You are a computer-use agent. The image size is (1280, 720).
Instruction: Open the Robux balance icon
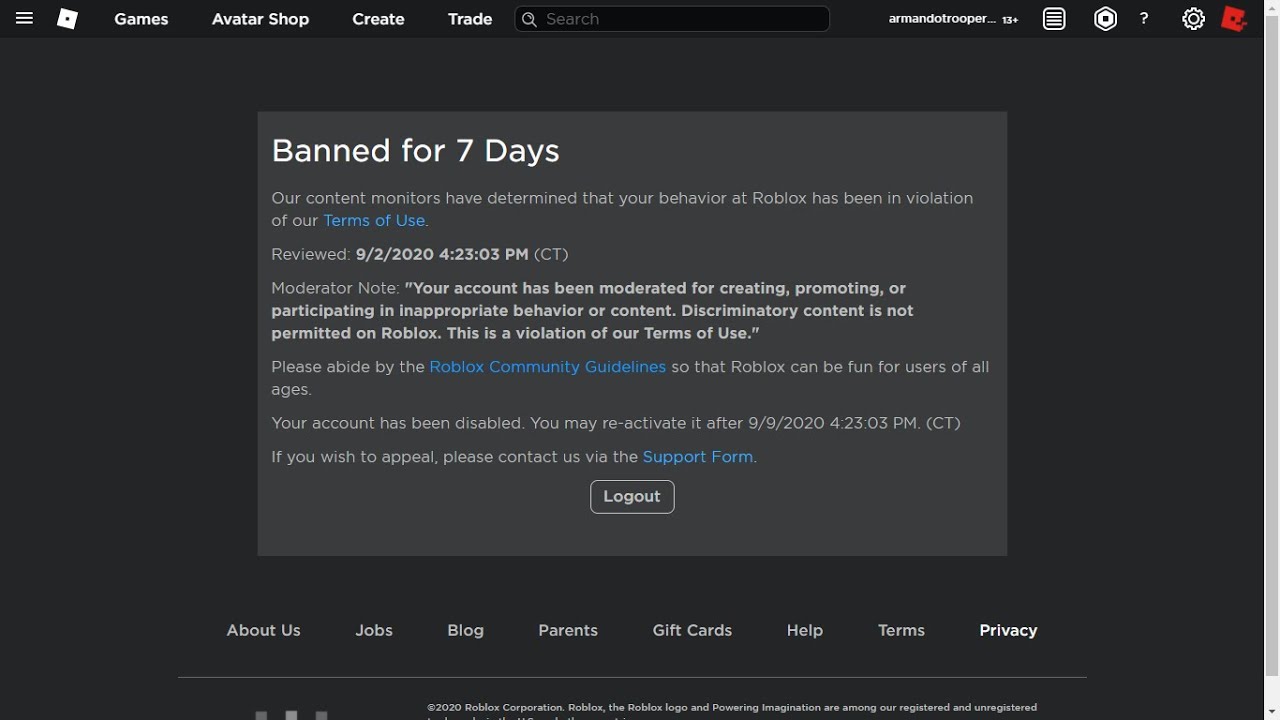(1105, 19)
